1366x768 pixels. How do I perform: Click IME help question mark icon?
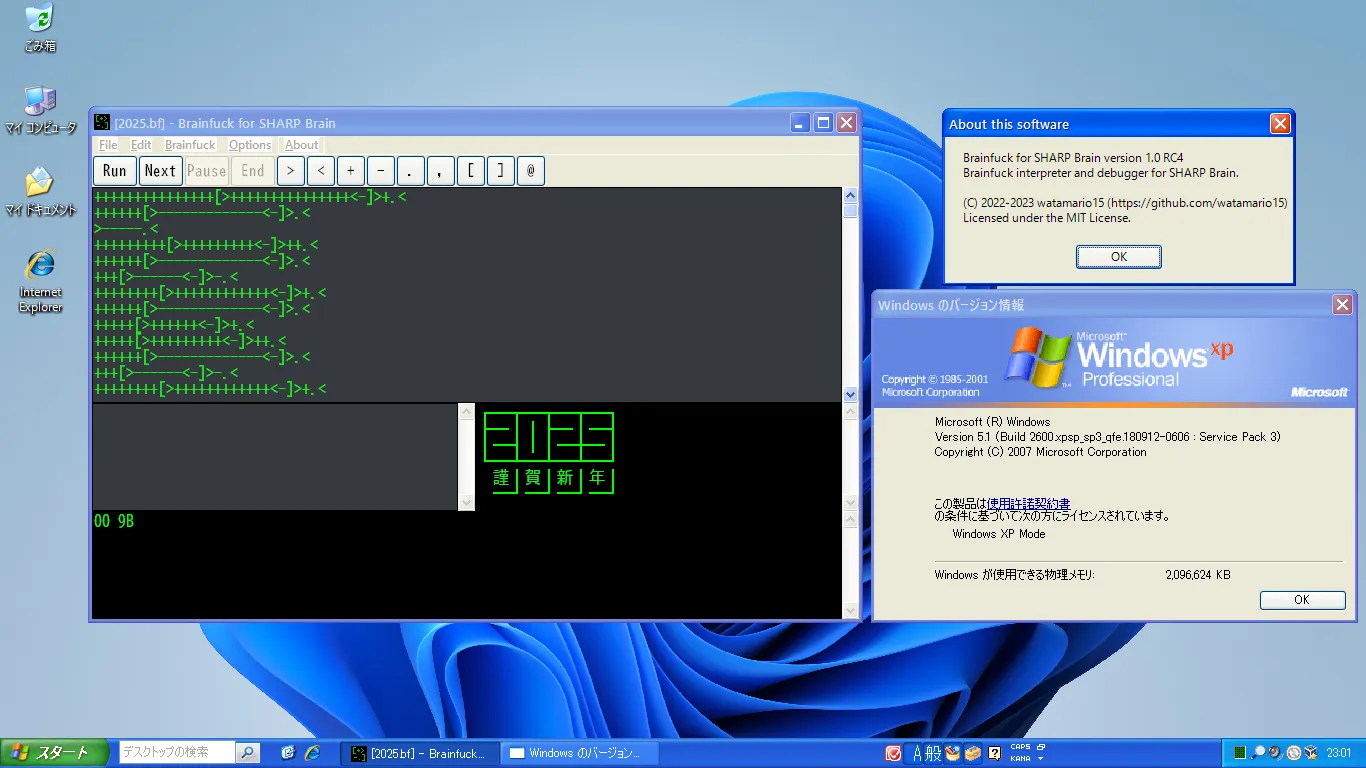(995, 753)
